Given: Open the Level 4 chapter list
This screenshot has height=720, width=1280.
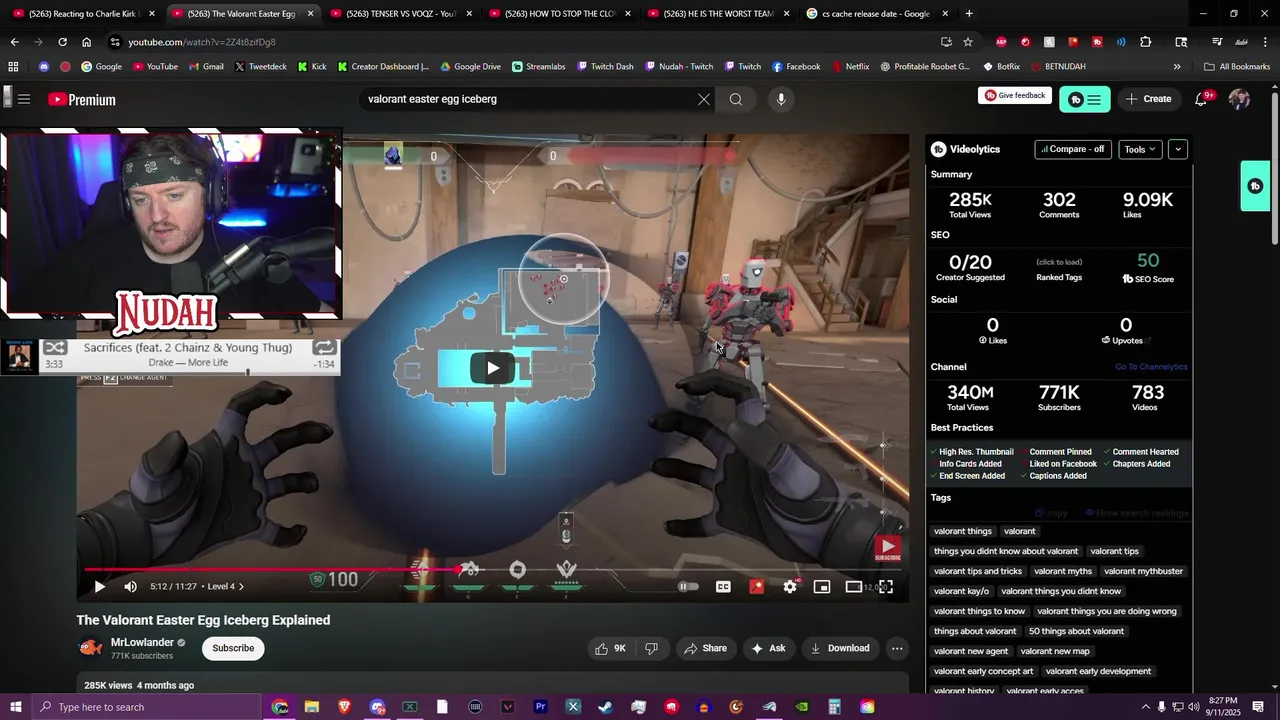Looking at the screenshot, I should 225,586.
